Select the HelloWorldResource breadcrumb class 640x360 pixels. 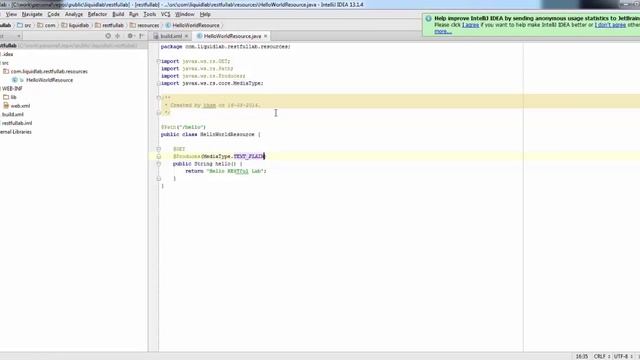[x=193, y=25]
